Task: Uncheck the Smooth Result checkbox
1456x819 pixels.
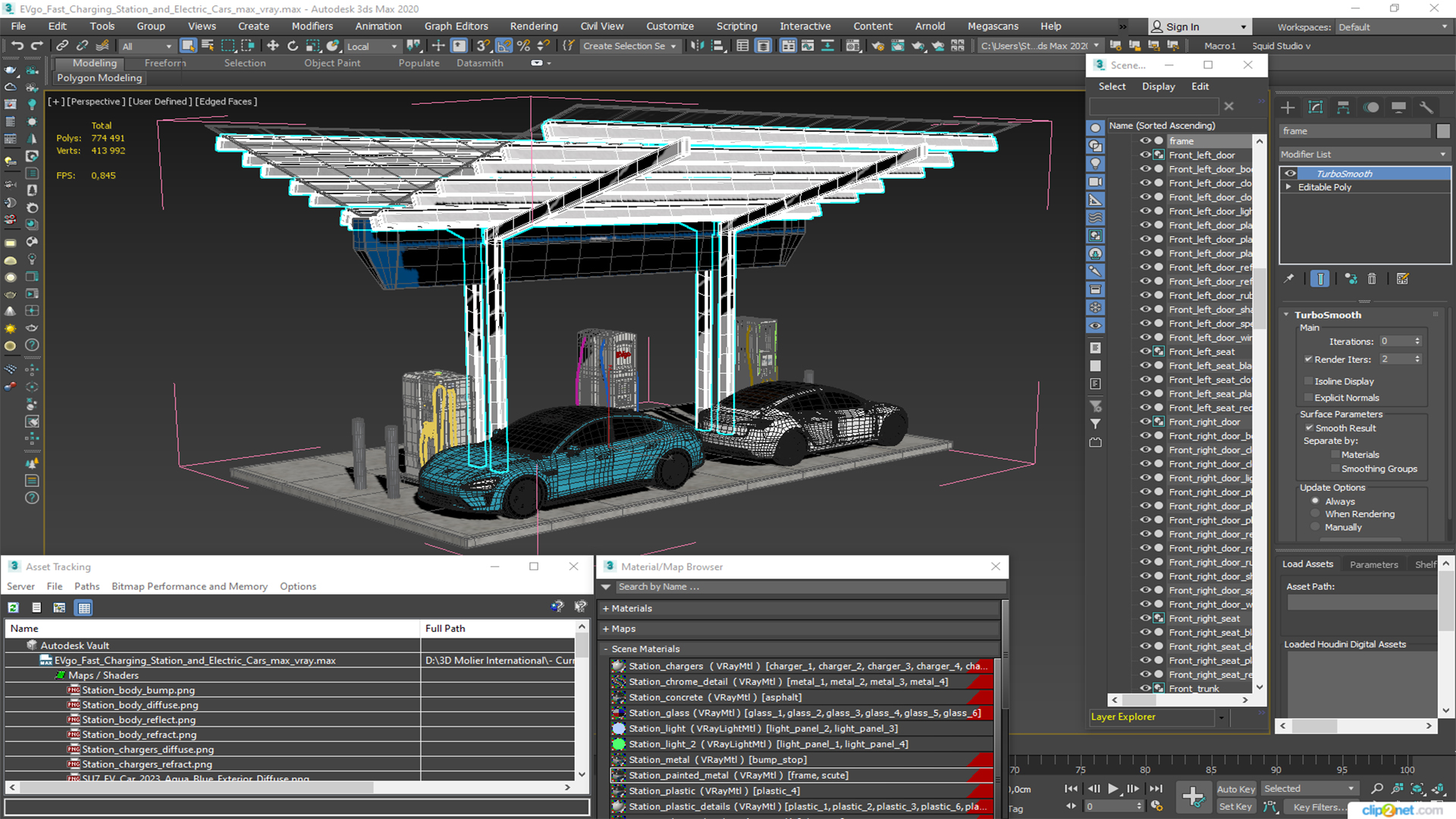Action: (1309, 428)
